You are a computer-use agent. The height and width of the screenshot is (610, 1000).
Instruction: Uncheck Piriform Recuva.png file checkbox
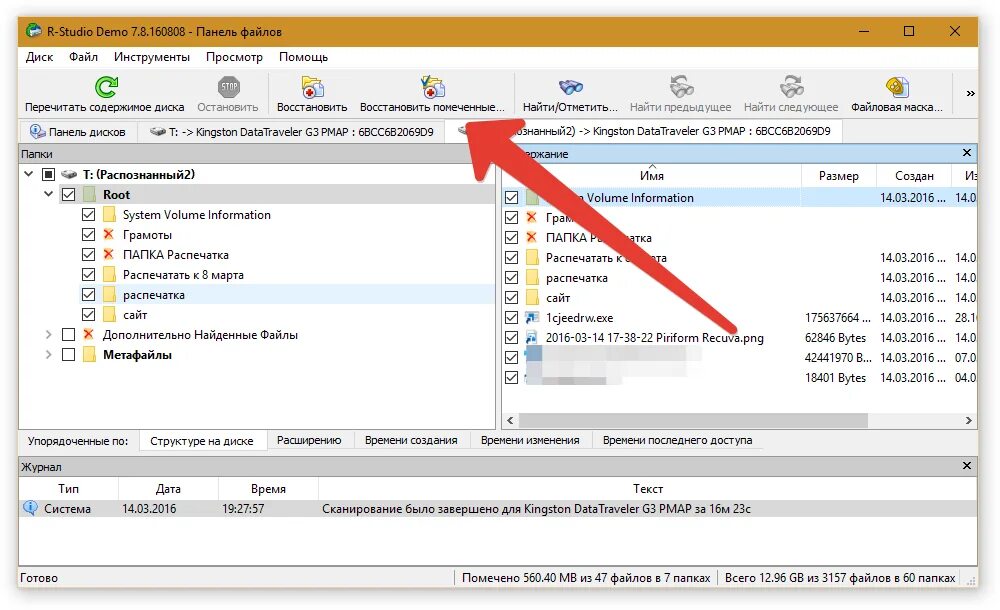[511, 338]
